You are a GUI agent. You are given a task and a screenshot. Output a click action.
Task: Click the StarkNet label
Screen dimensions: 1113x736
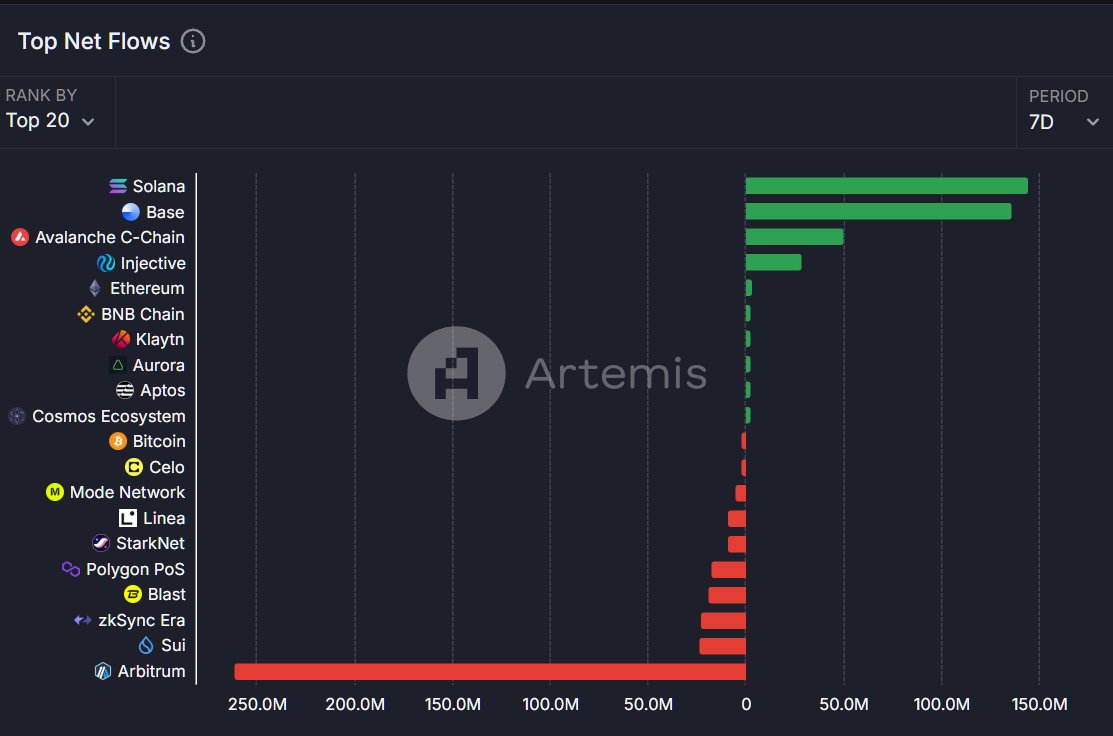click(150, 543)
